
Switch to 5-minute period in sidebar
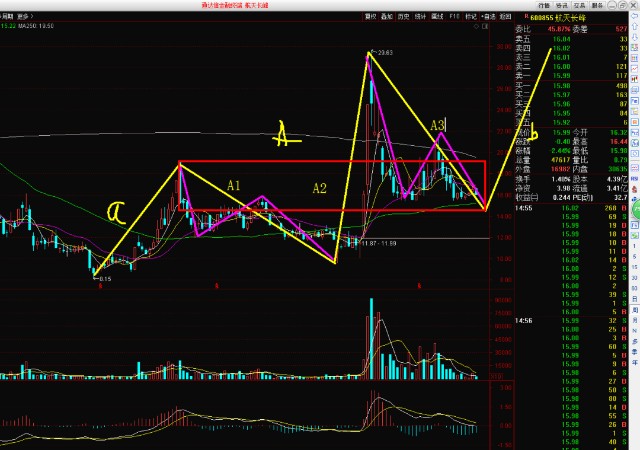point(635,256)
